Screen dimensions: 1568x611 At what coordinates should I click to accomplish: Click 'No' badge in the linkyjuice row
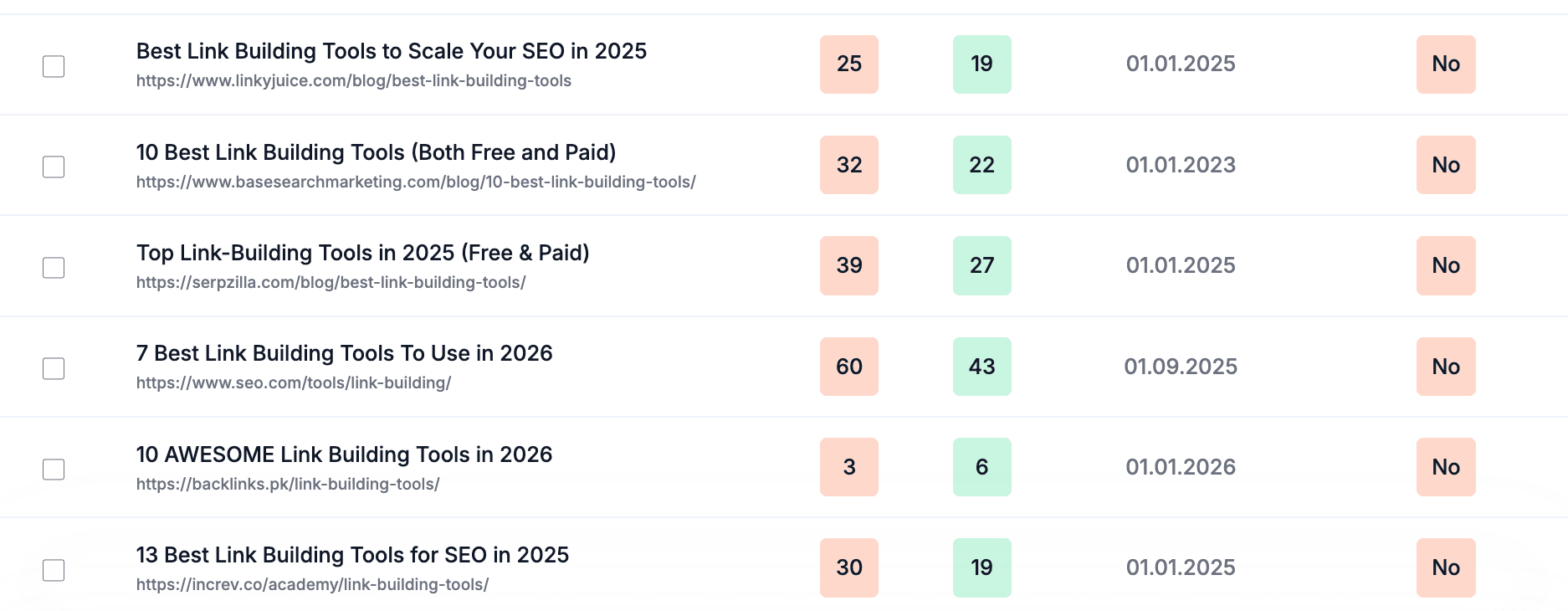tap(1445, 64)
